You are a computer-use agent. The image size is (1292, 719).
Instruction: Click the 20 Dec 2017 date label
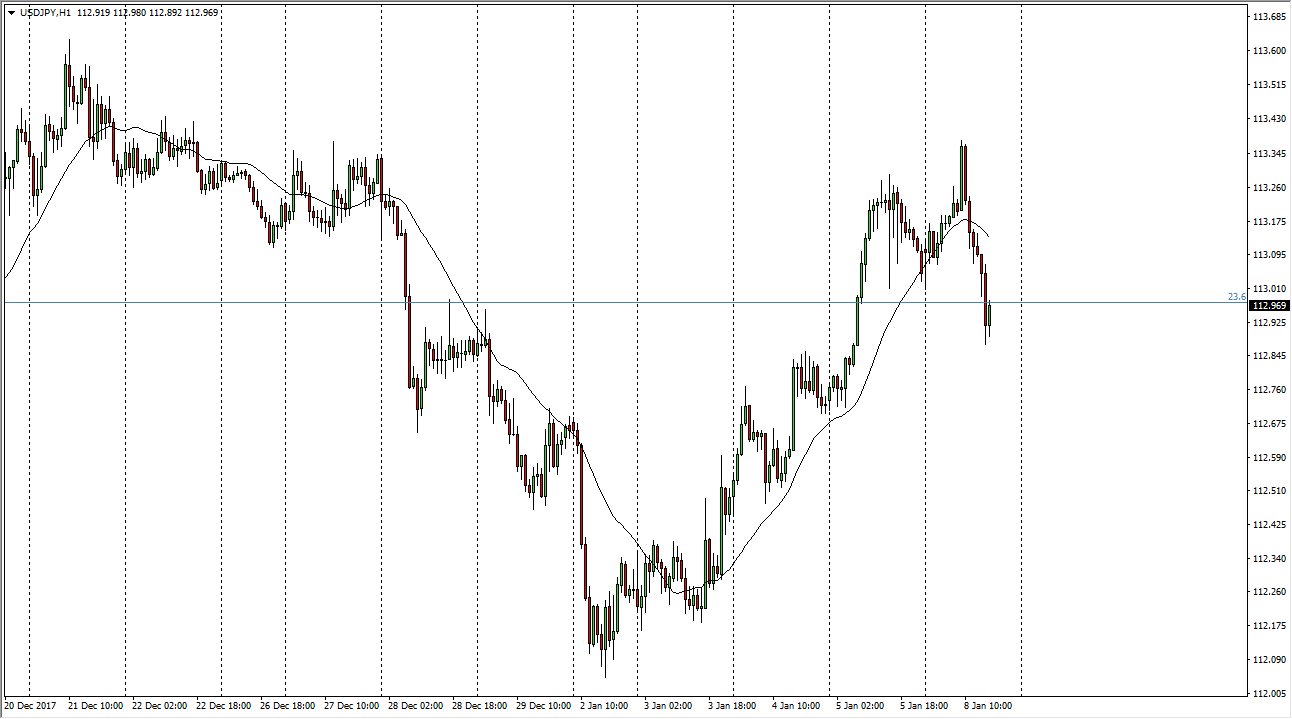(x=31, y=706)
